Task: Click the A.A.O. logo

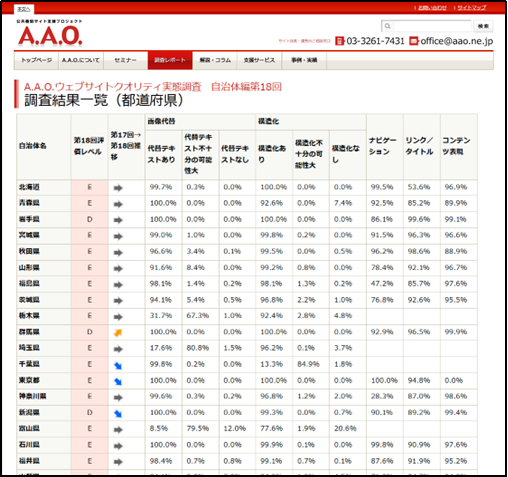Action: [50, 36]
